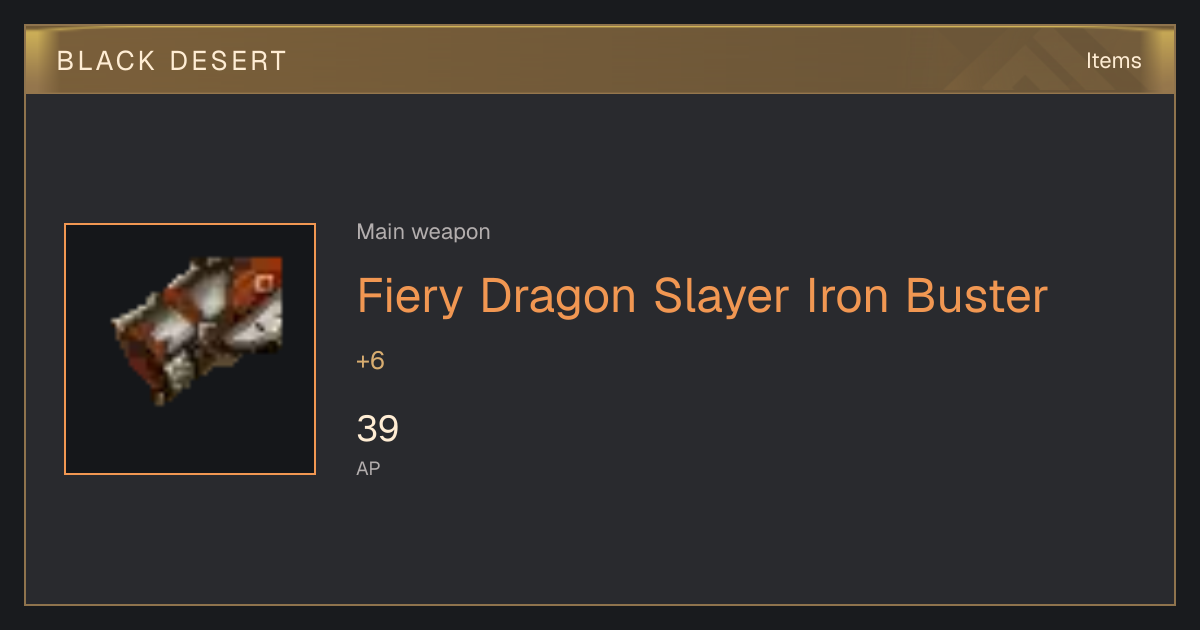Select the Fiery Dragon Slayer Iron Buster title
1200x630 pixels.
point(702,296)
